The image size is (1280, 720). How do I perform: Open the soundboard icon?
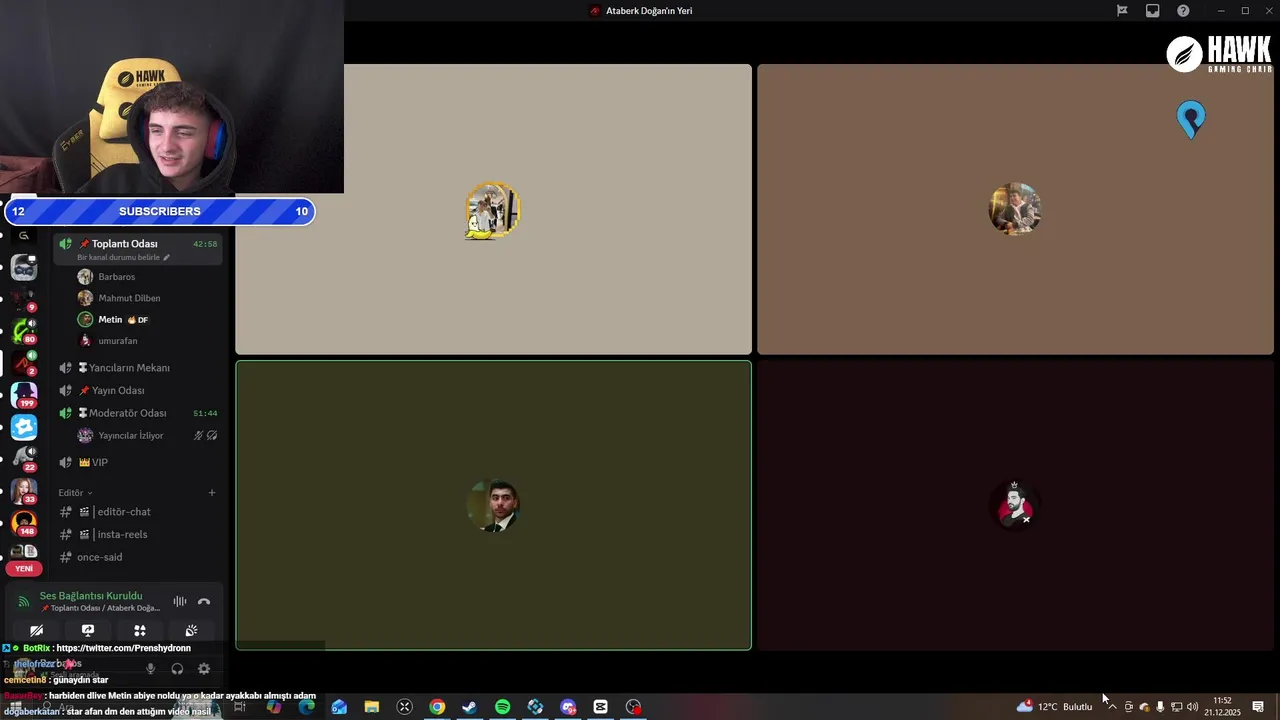point(191,630)
